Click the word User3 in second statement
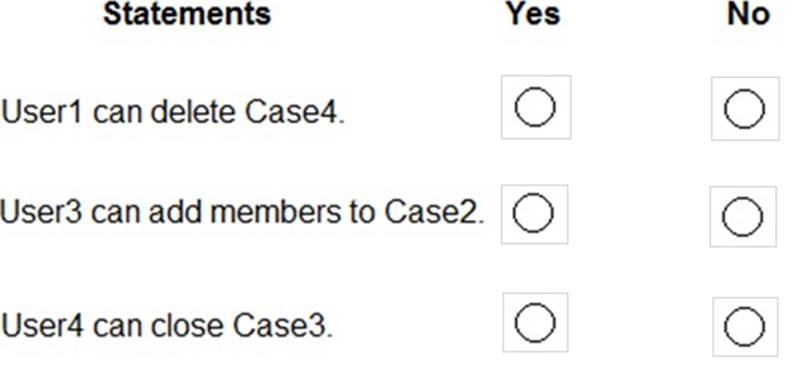 (x=41, y=212)
